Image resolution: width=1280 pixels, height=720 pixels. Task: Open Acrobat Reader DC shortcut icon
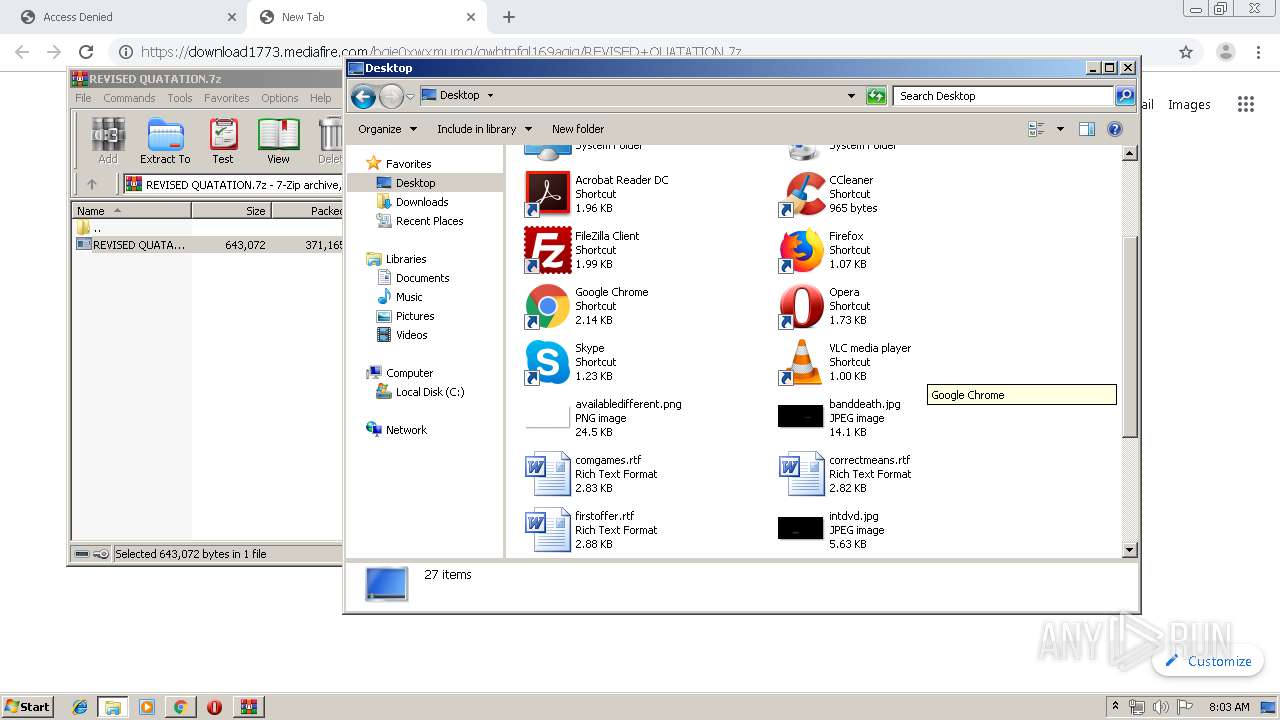point(547,194)
